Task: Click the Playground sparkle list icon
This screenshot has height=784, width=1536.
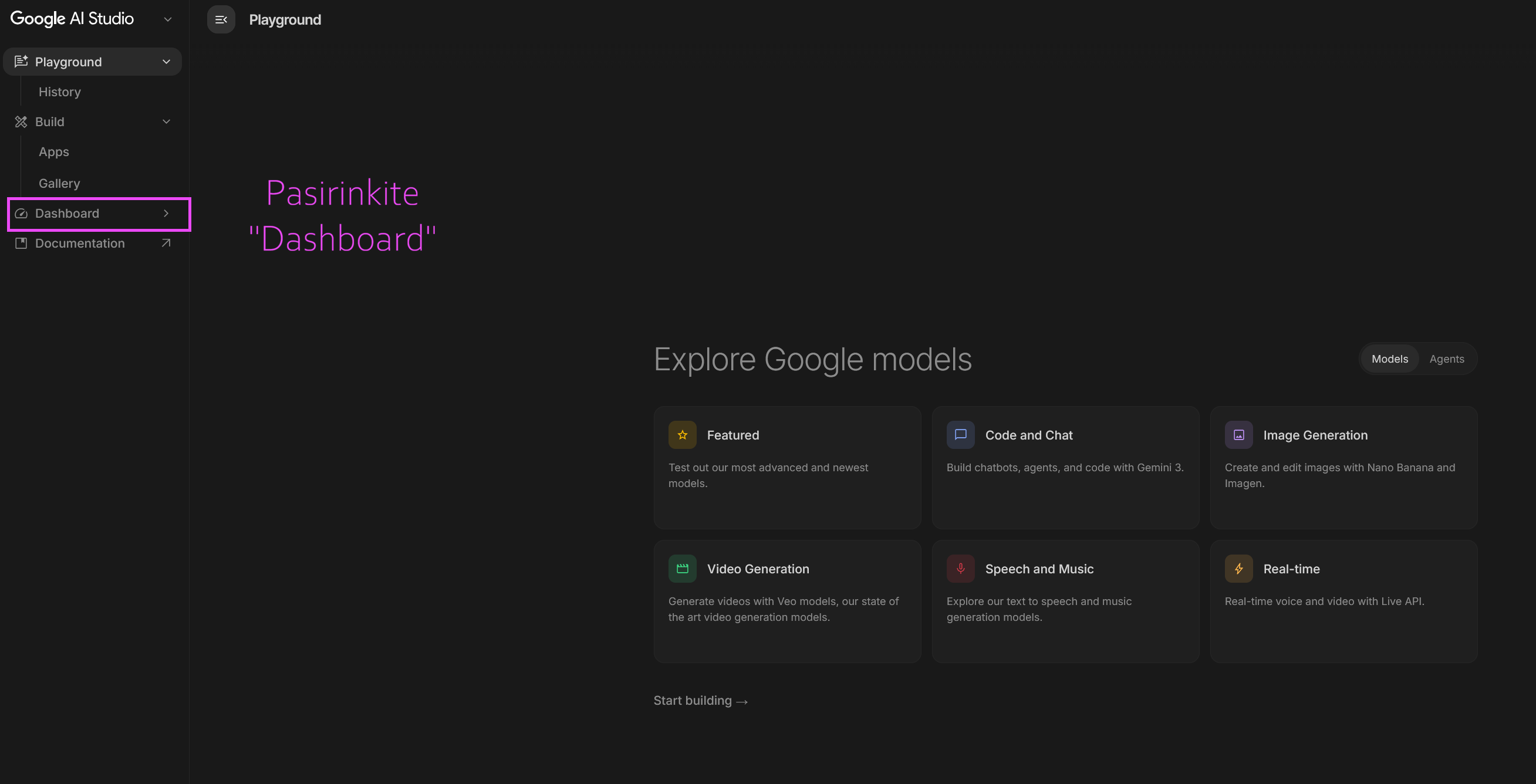Action: tap(21, 62)
